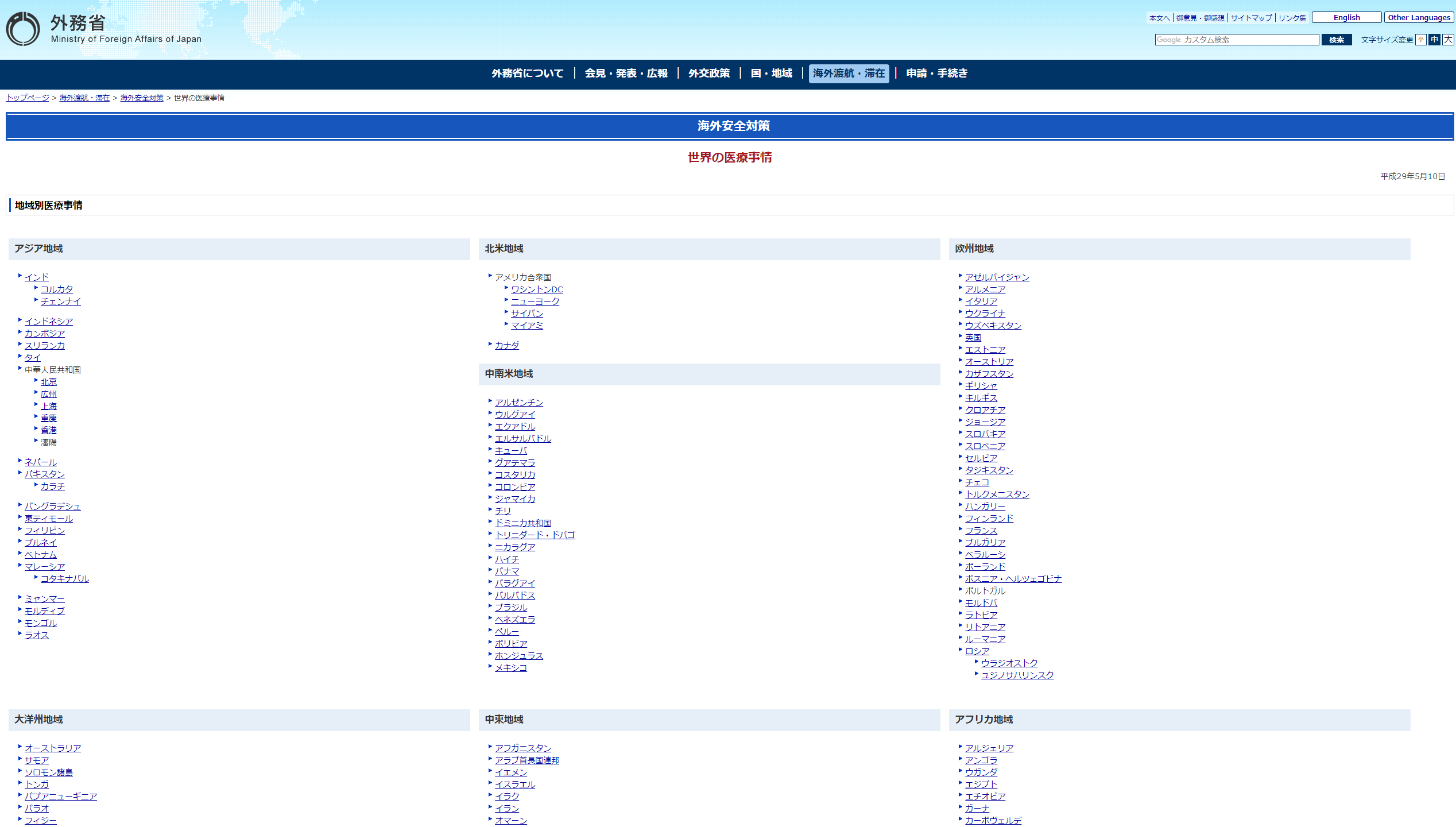Open the 国・地域 menu item
The image size is (1456, 827).
point(771,74)
